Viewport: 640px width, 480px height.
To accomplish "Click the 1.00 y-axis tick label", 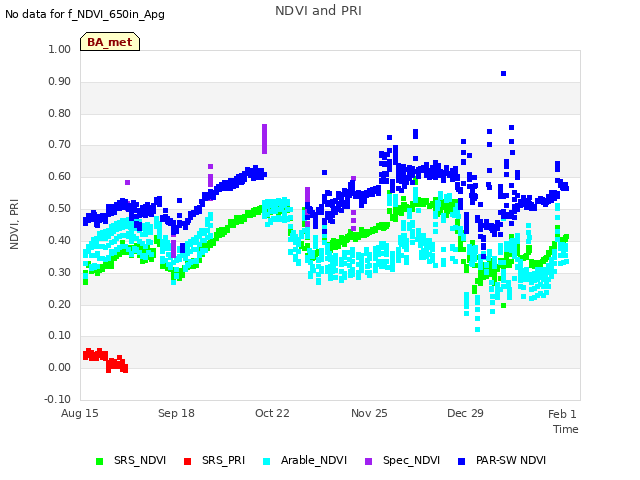I will coord(60,49).
